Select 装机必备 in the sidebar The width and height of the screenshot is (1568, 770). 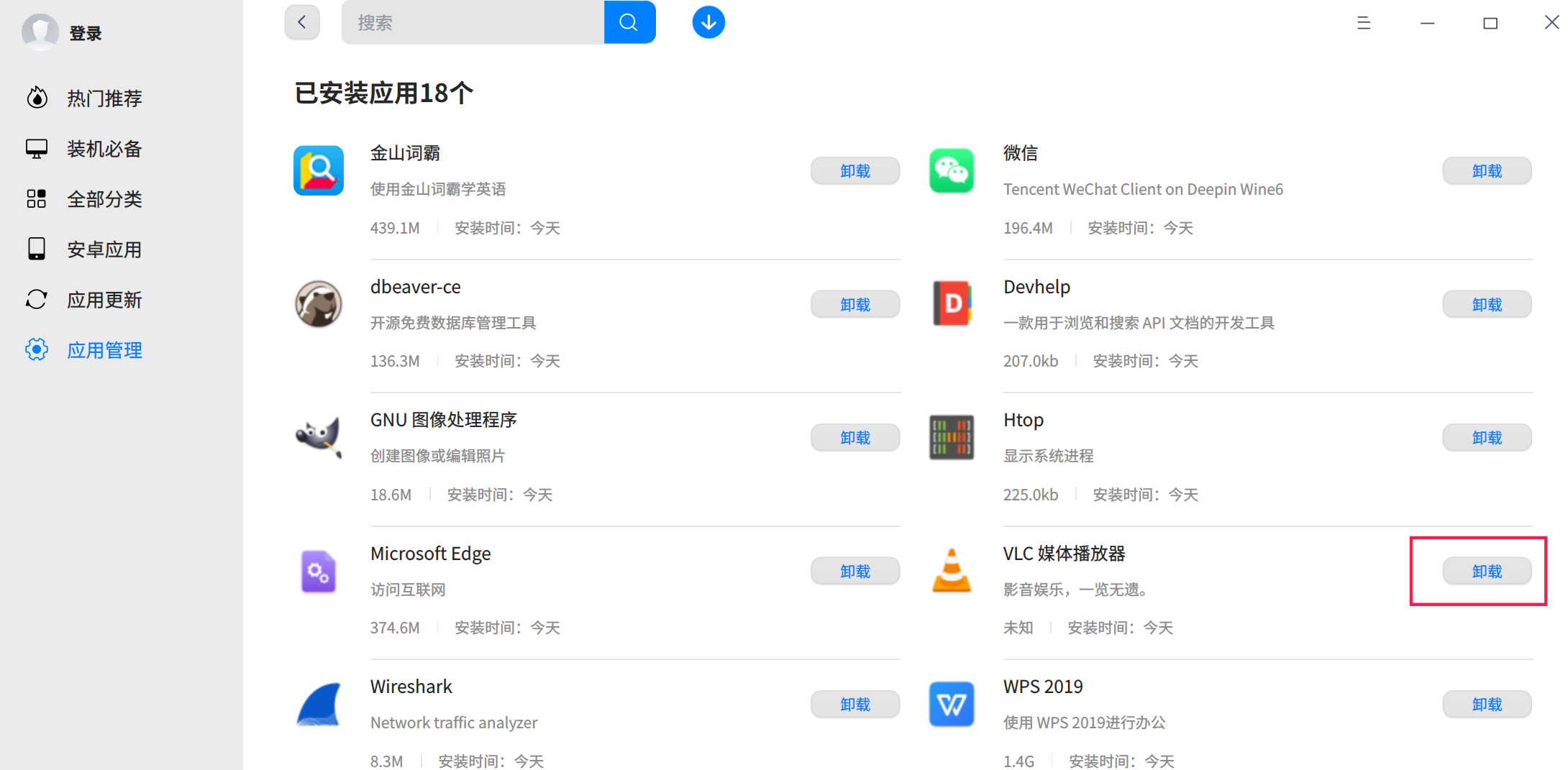click(104, 149)
